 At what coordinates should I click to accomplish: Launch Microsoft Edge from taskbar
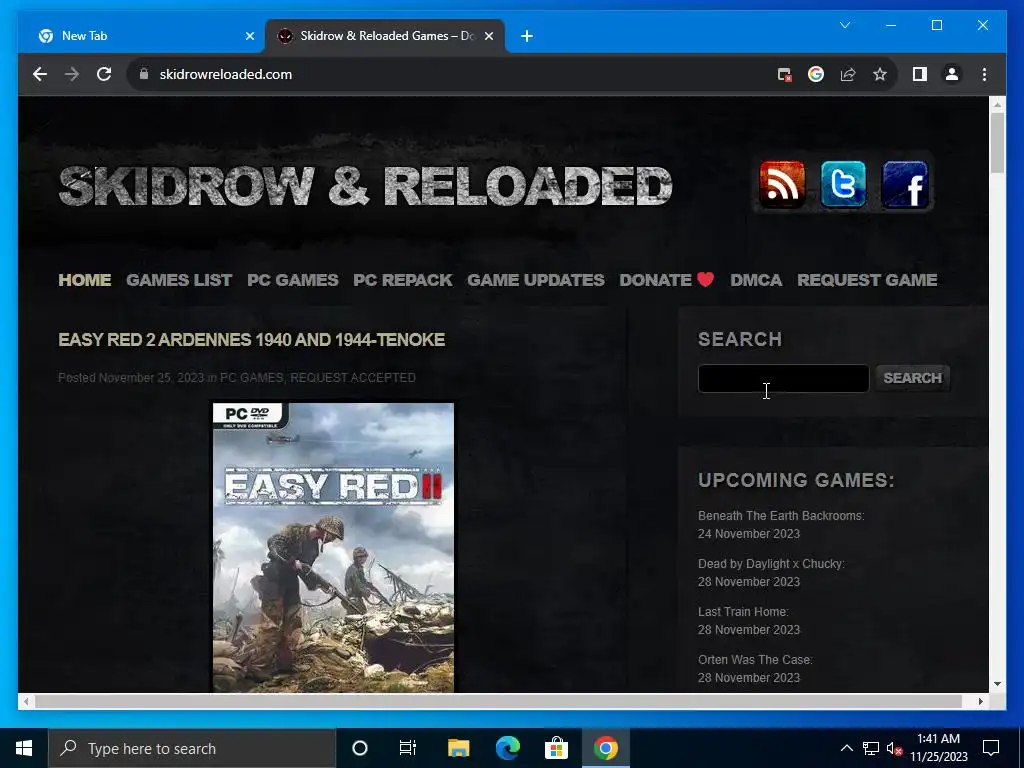(x=507, y=748)
